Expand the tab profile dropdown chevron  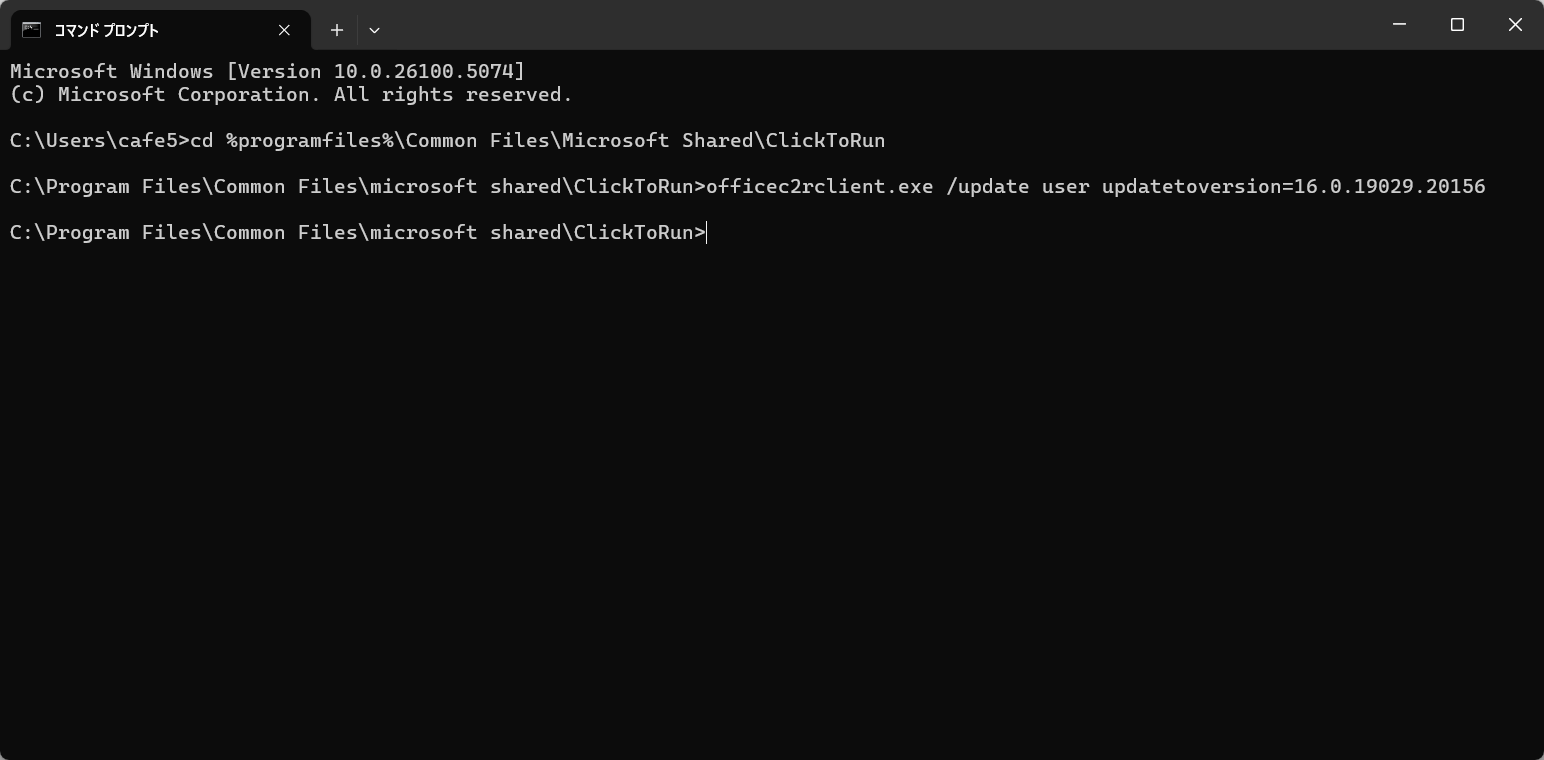click(x=374, y=30)
